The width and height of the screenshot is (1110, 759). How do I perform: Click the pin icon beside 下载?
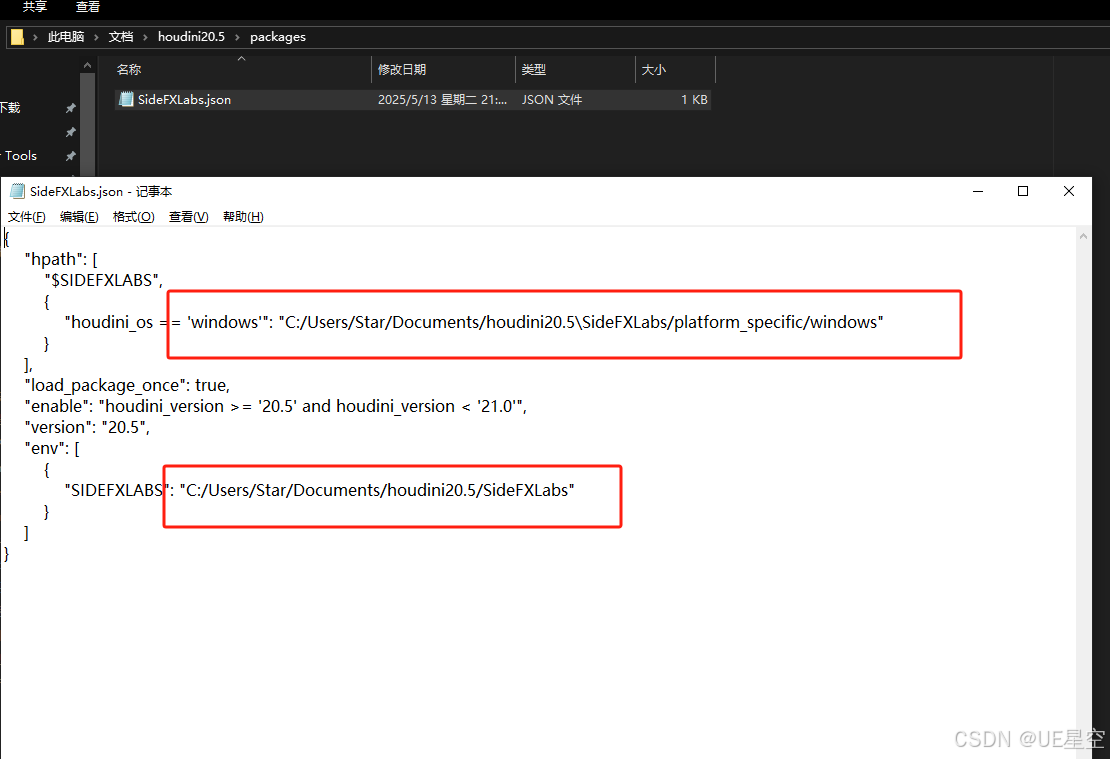coord(70,108)
